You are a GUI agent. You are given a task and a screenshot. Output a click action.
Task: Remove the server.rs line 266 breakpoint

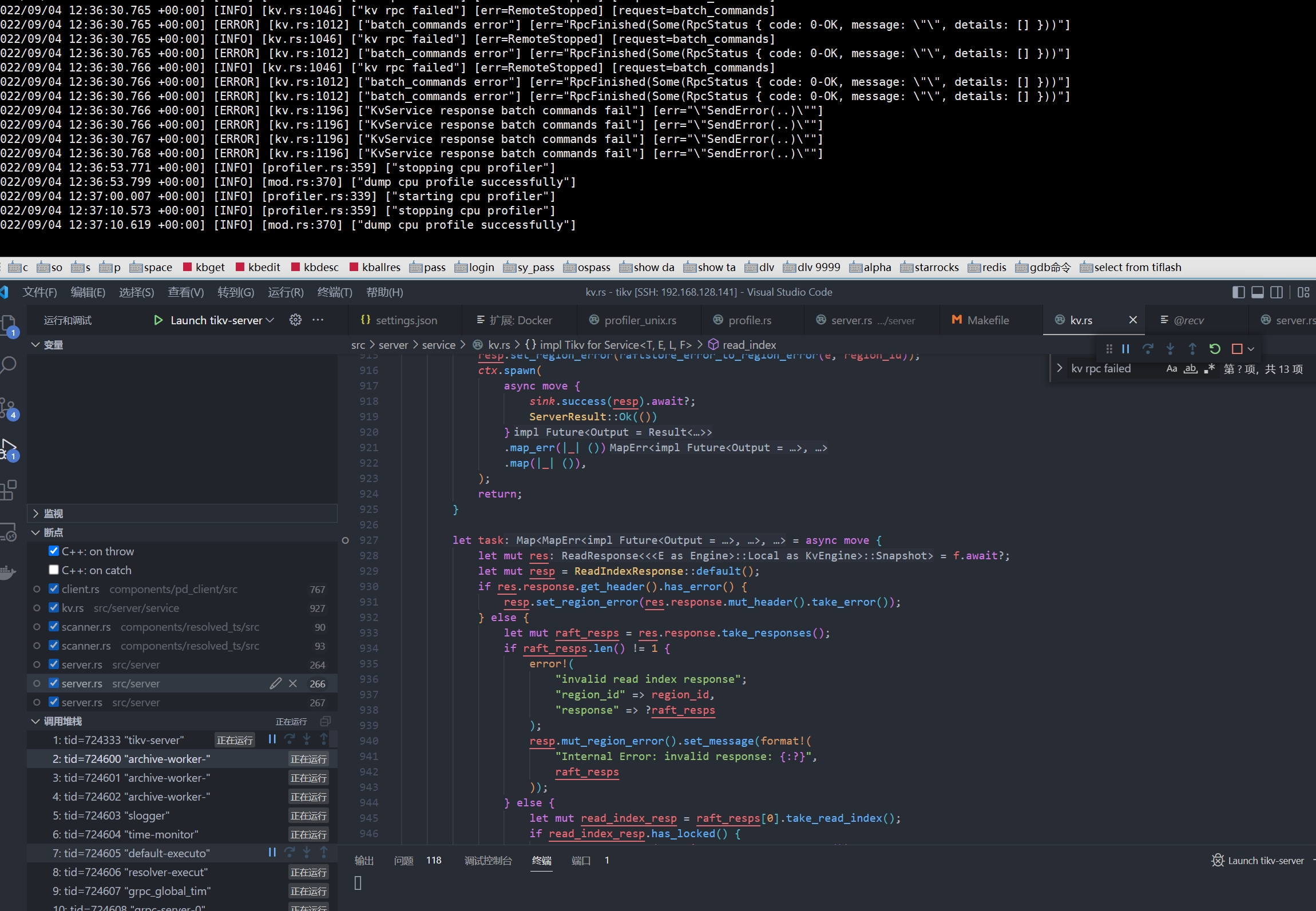point(293,683)
